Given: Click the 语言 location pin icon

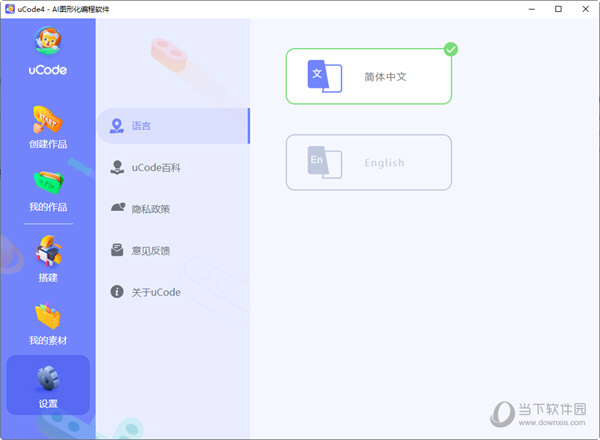Looking at the screenshot, I should tap(117, 126).
